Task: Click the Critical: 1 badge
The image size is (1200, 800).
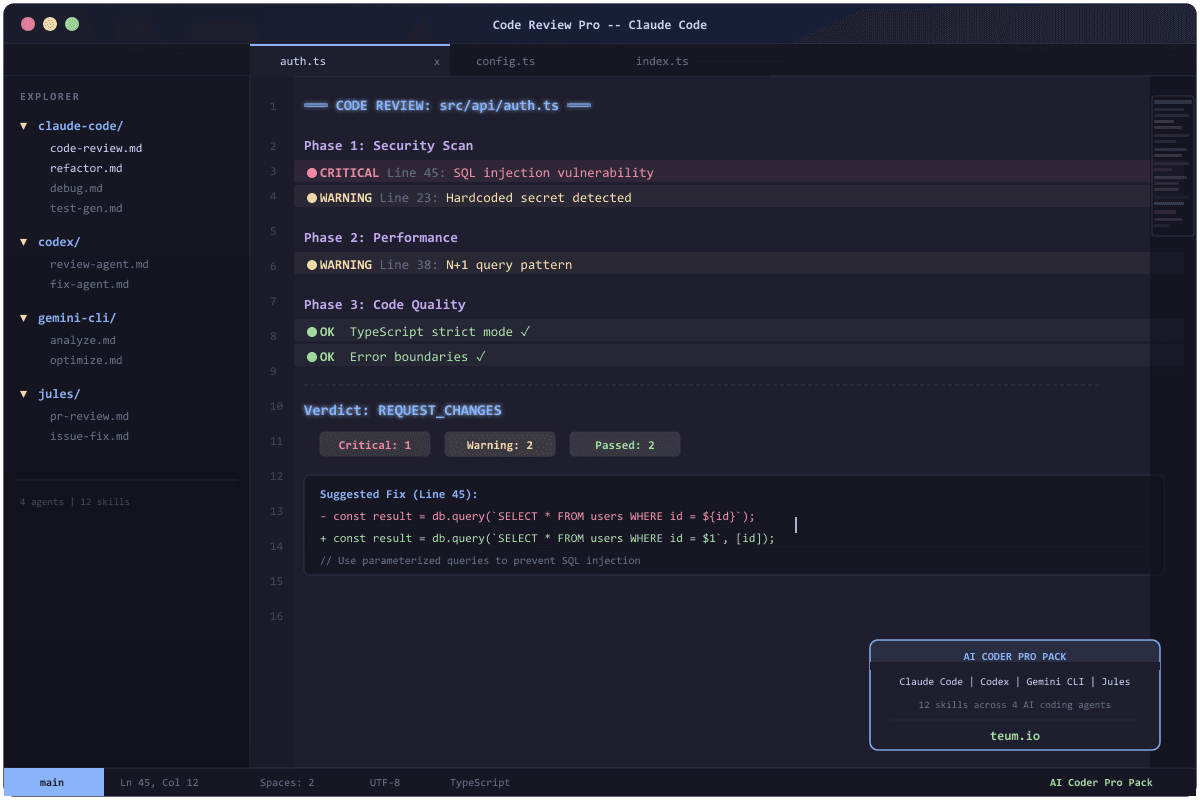Action: click(x=374, y=445)
